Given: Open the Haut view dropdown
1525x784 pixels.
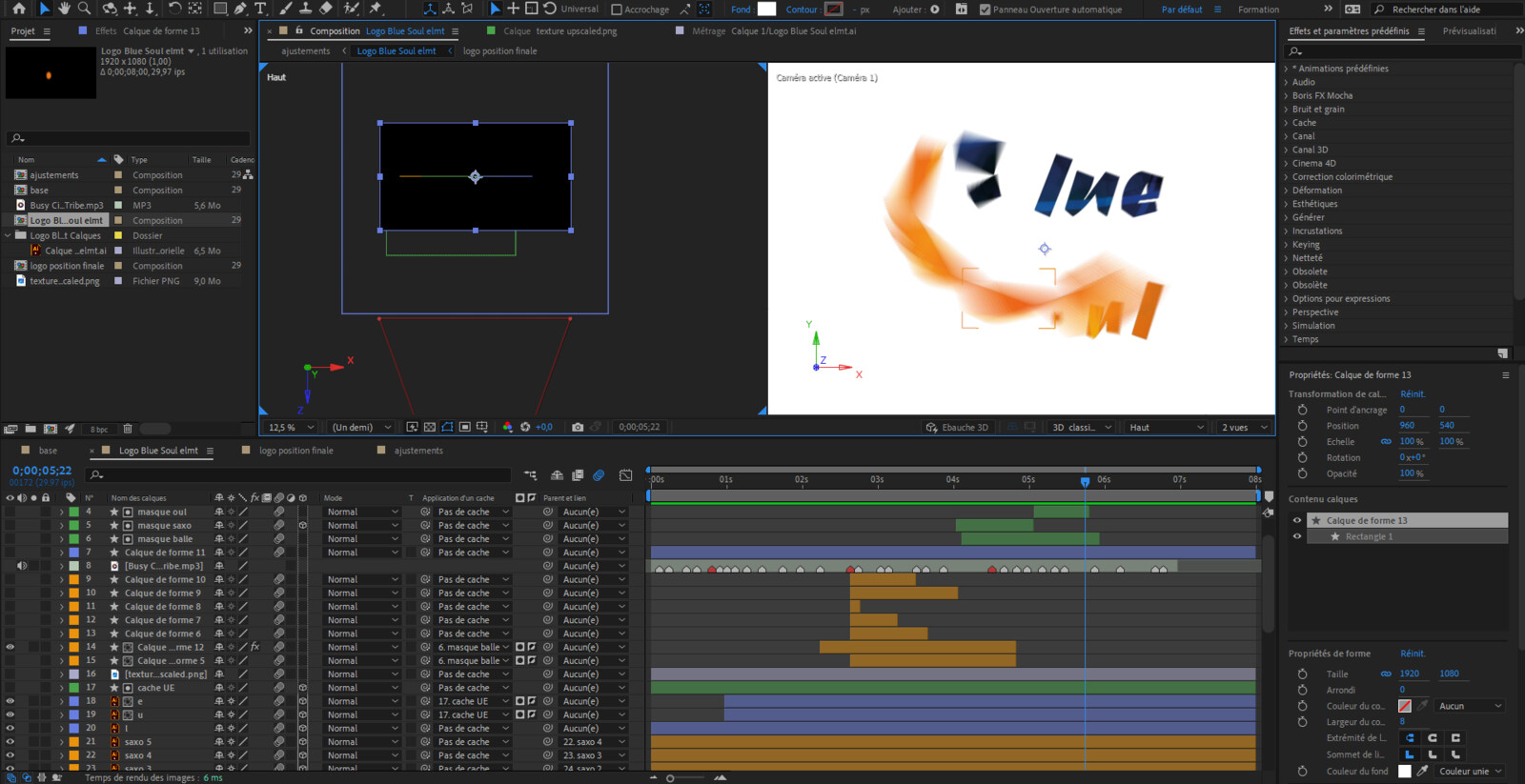Looking at the screenshot, I should tap(1167, 427).
